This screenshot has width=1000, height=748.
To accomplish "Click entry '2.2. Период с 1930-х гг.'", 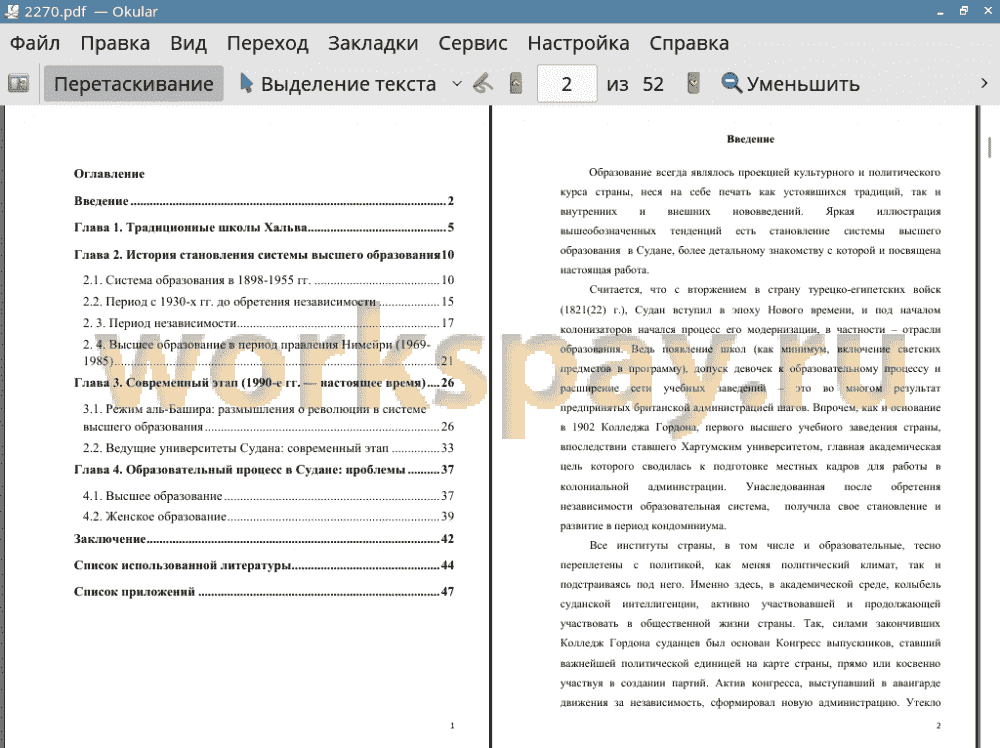I will 268,302.
